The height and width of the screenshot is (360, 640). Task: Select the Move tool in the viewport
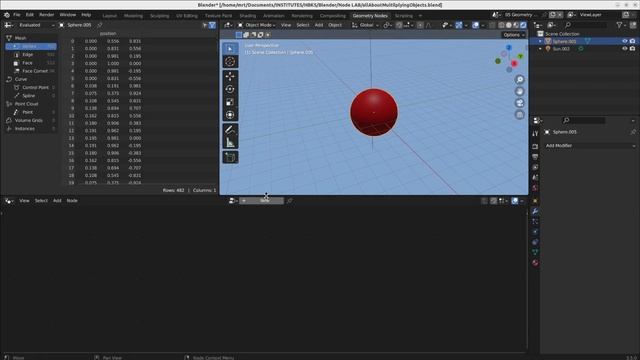click(230, 76)
